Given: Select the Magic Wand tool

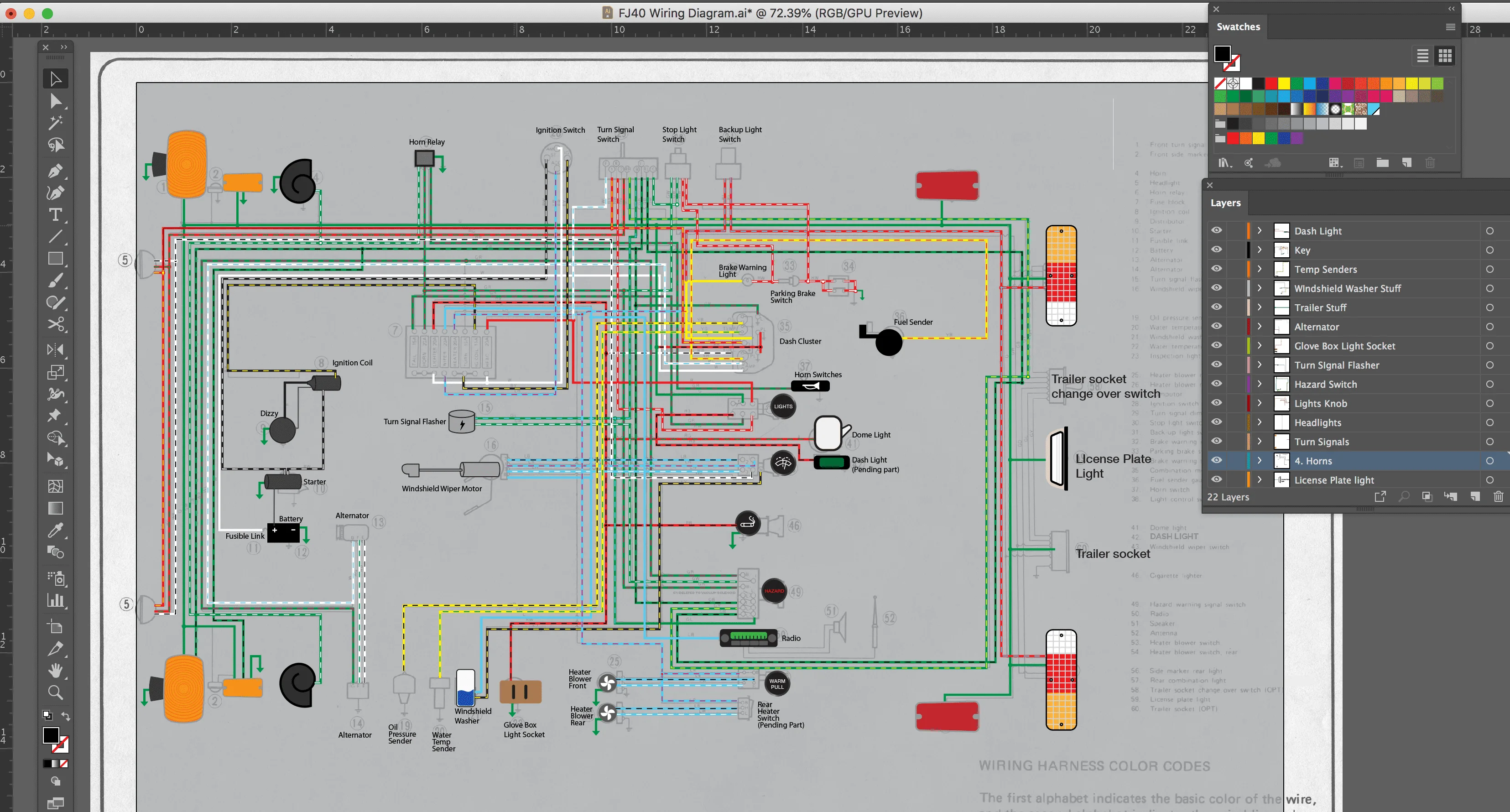Looking at the screenshot, I should [55, 123].
